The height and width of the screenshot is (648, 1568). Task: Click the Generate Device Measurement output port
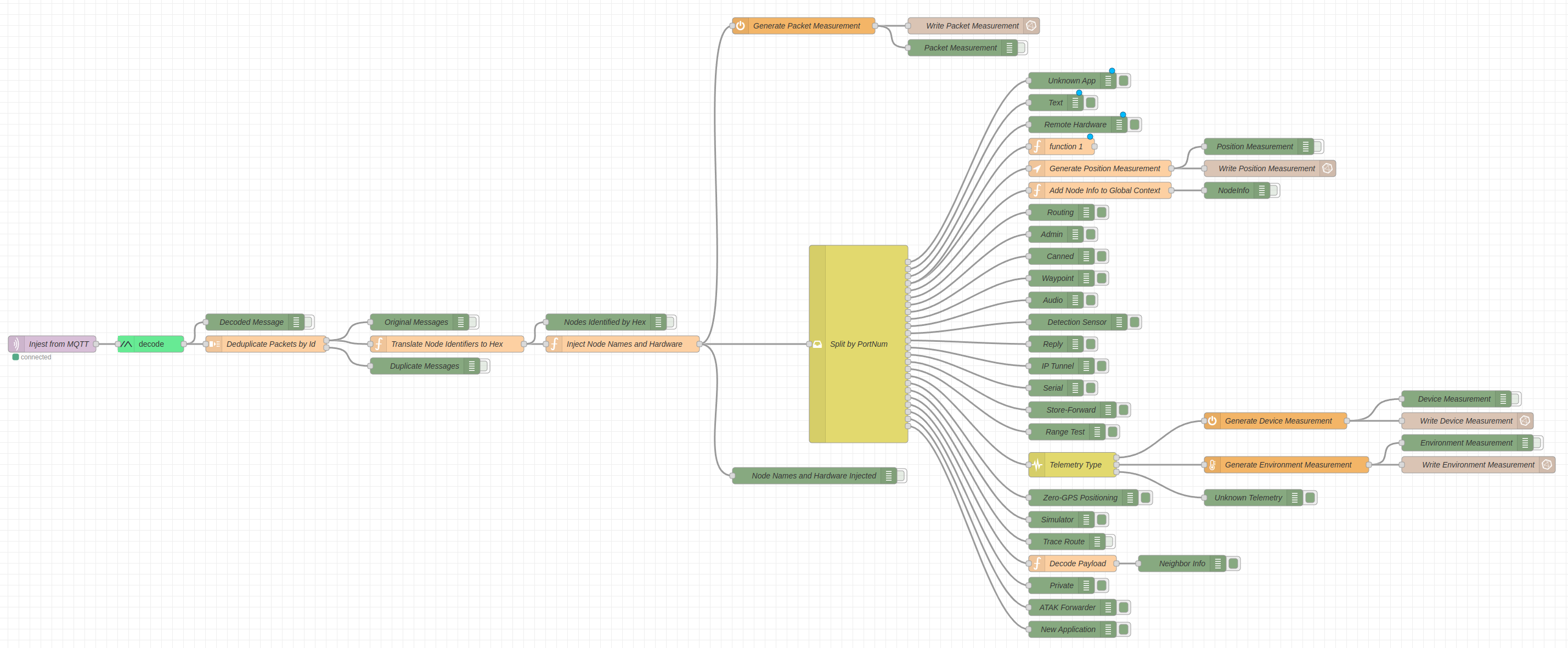click(1346, 421)
